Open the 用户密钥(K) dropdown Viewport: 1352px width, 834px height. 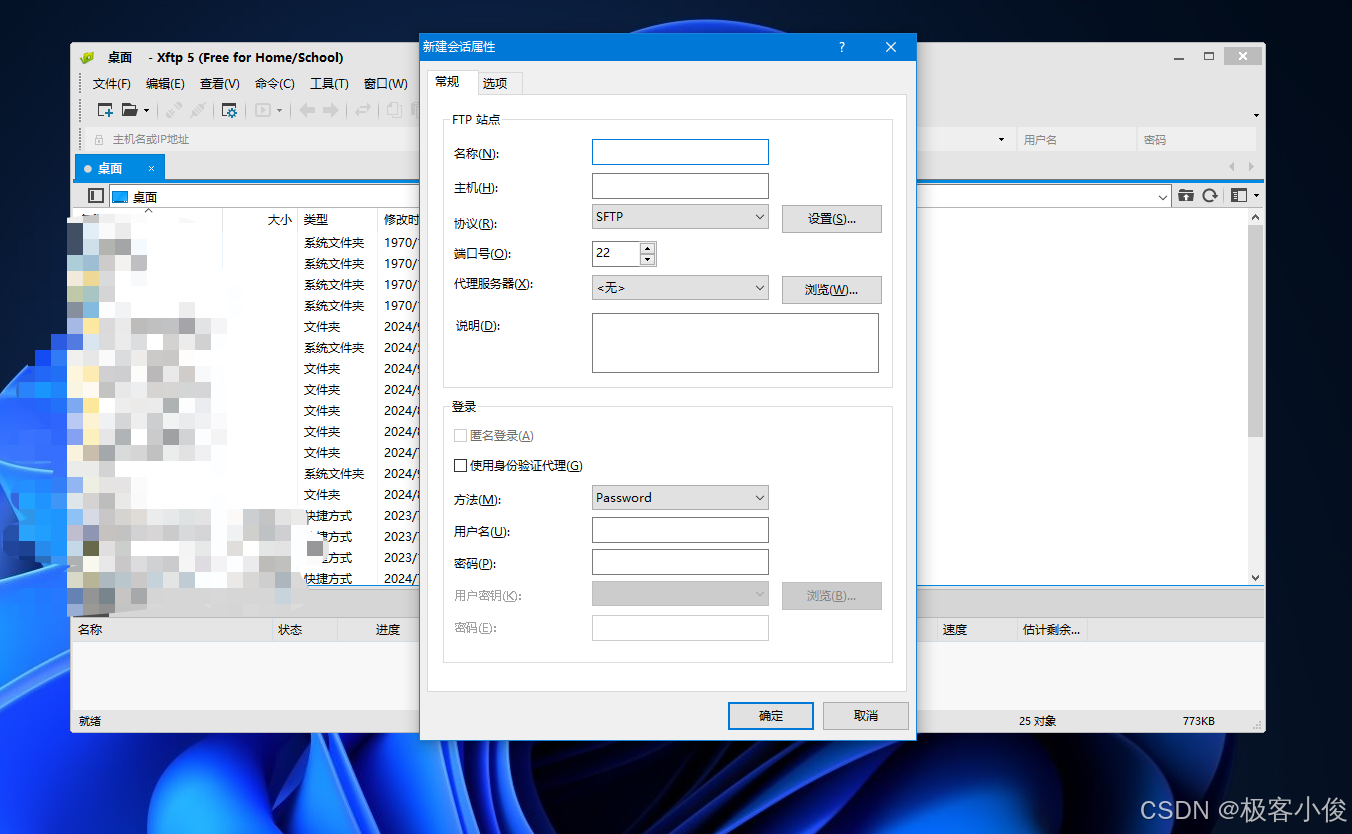pyautogui.click(x=680, y=594)
